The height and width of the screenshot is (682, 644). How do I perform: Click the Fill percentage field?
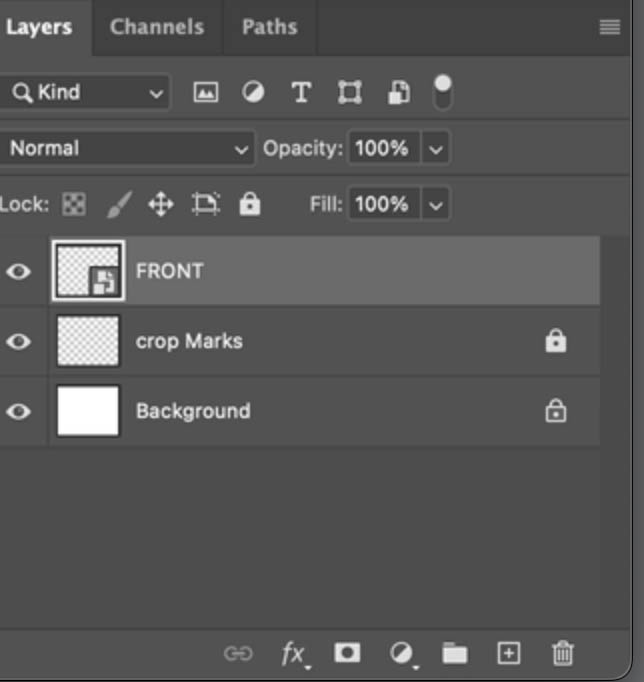pyautogui.click(x=382, y=204)
